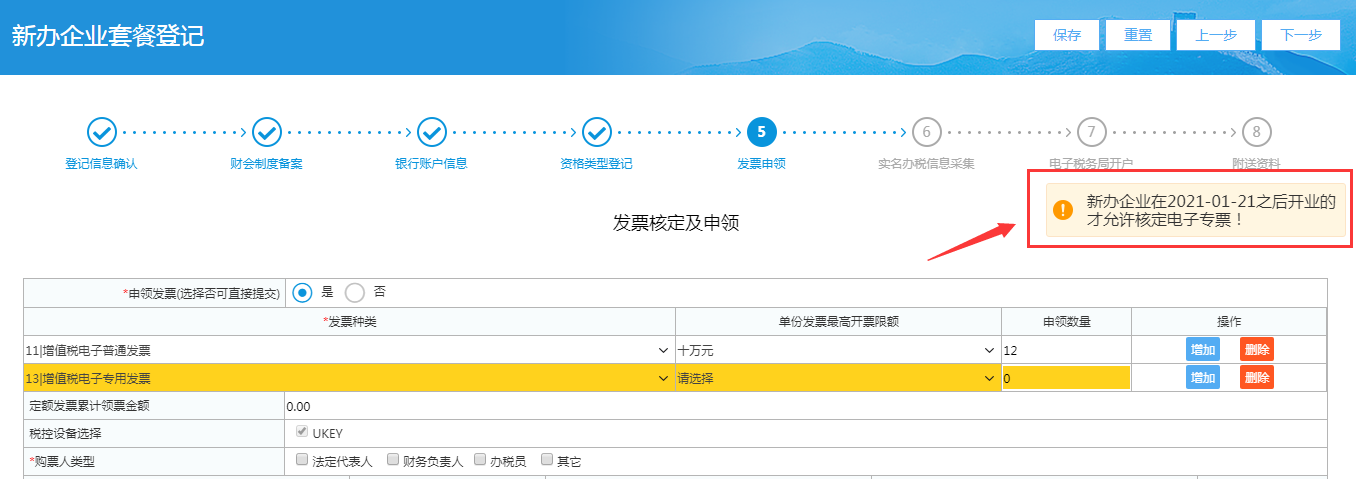Click the 发票核定及申领 heading
The height and width of the screenshot is (479, 1356).
pyautogui.click(x=676, y=222)
